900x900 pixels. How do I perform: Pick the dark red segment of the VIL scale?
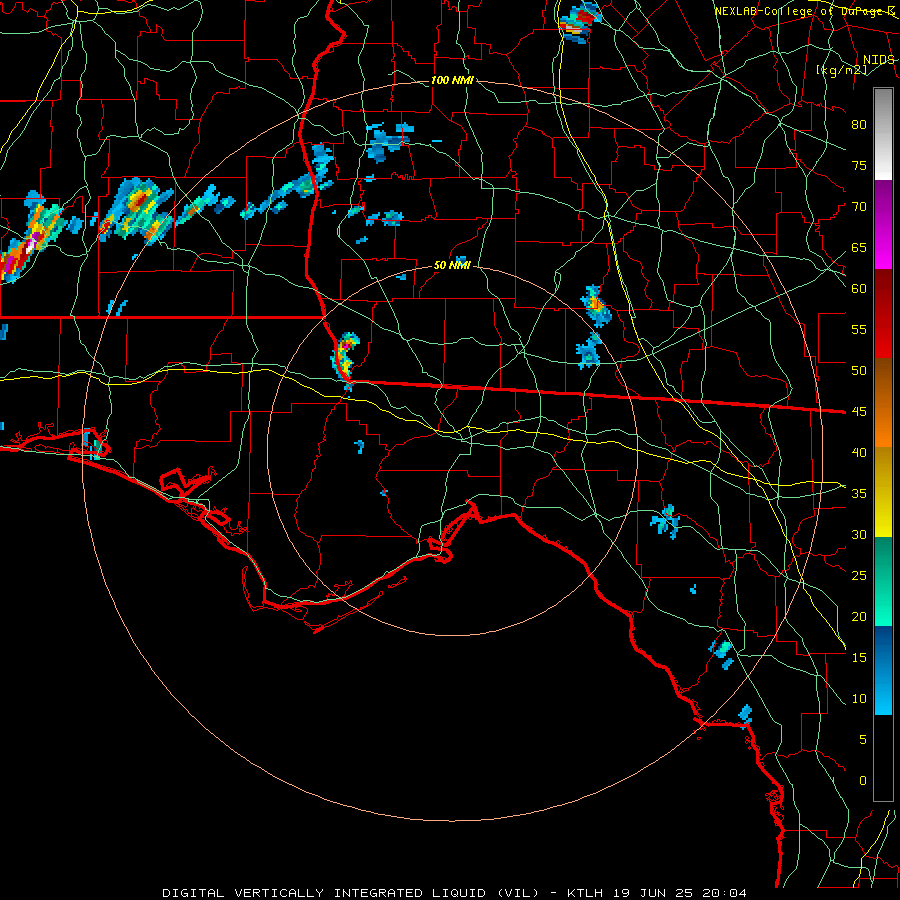(x=883, y=313)
